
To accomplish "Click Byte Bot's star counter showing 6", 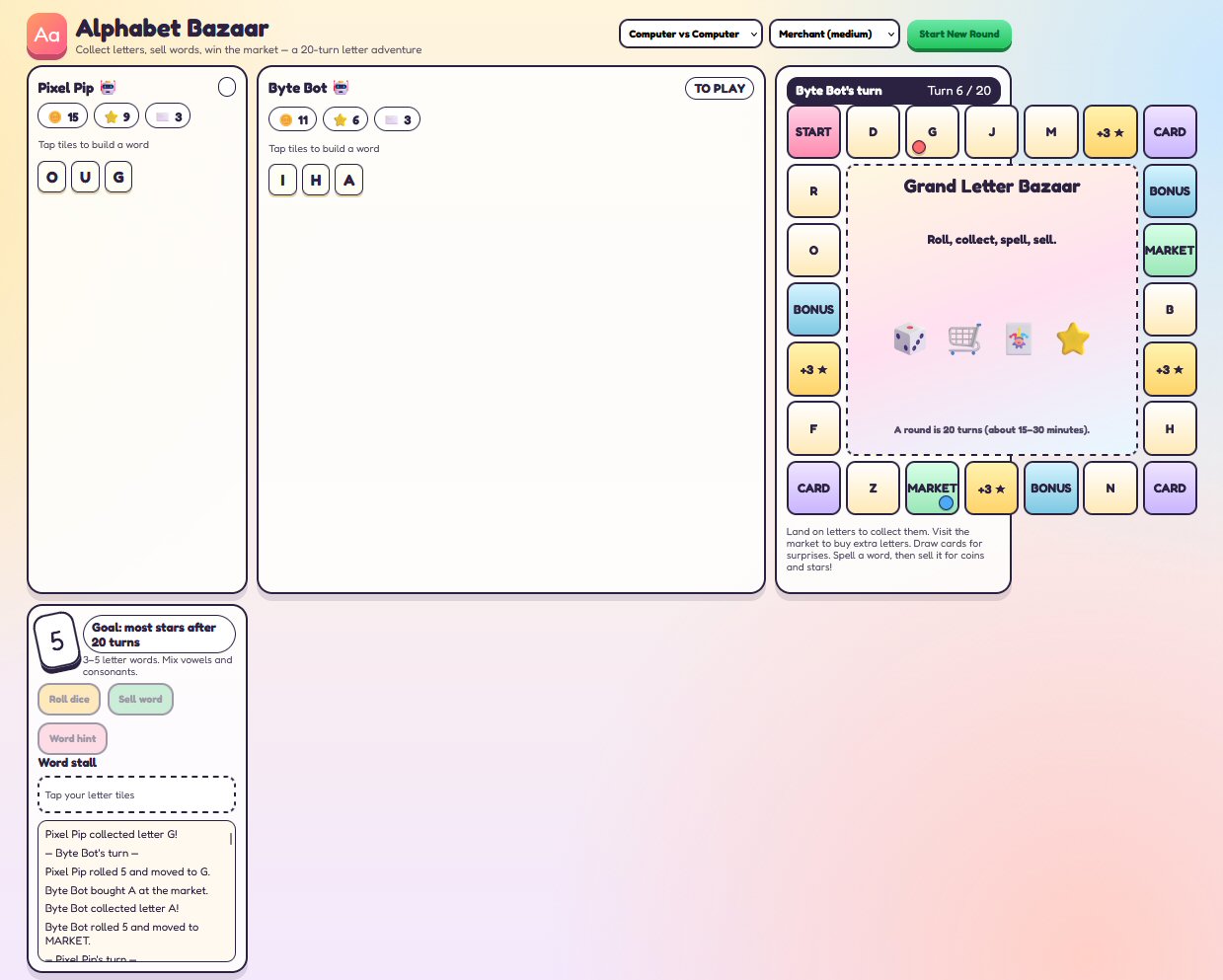I will click(345, 119).
